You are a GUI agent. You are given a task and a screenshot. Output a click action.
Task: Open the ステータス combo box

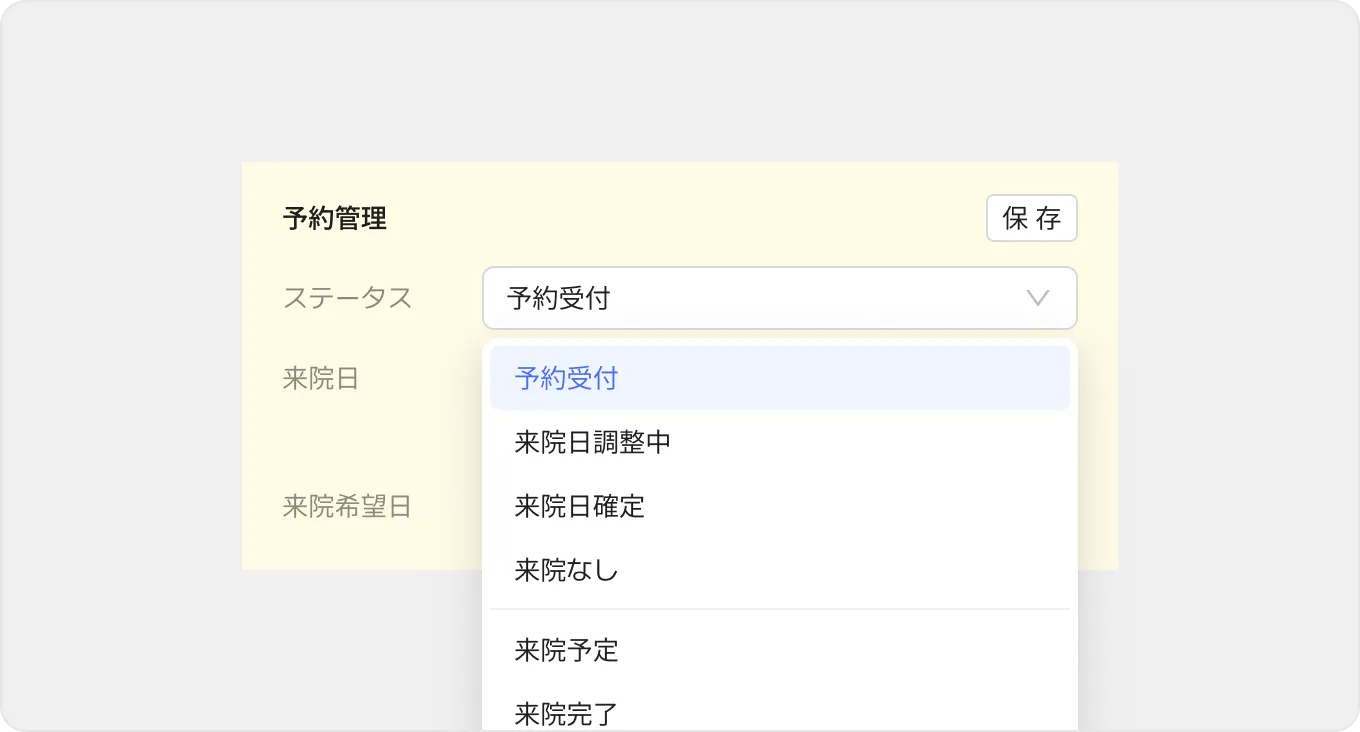pyautogui.click(x=778, y=298)
